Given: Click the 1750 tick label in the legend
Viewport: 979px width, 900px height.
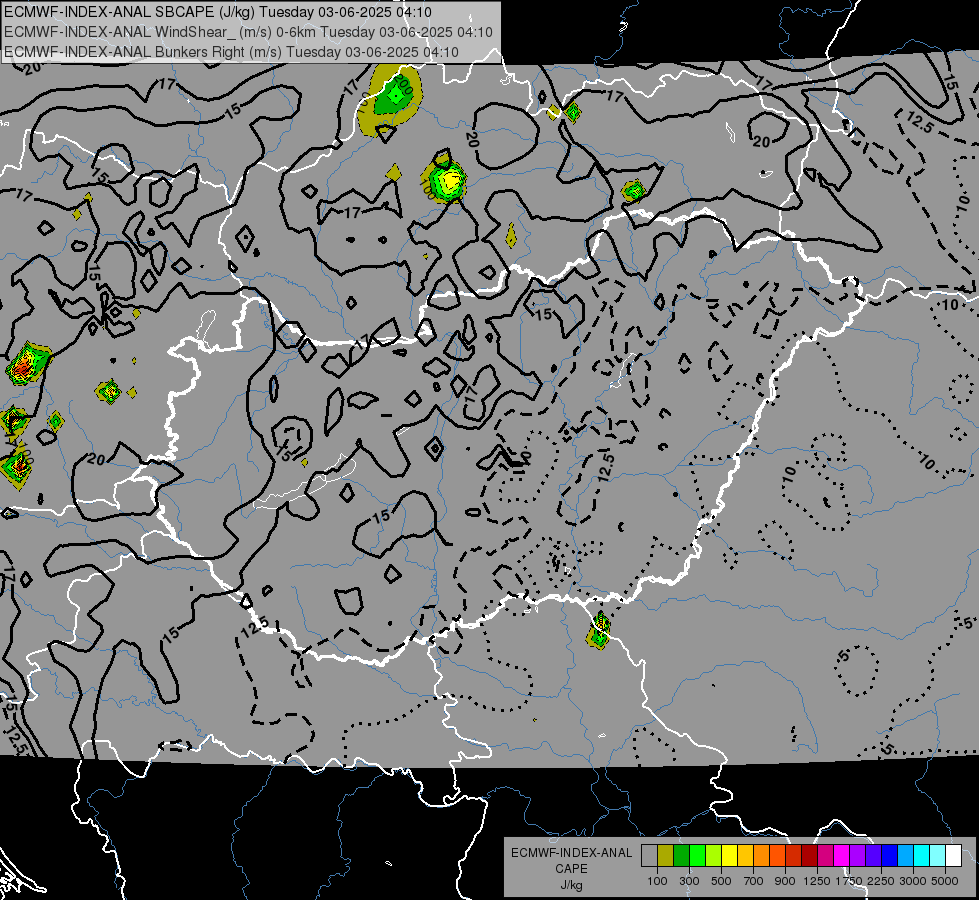Looking at the screenshot, I should click(849, 881).
